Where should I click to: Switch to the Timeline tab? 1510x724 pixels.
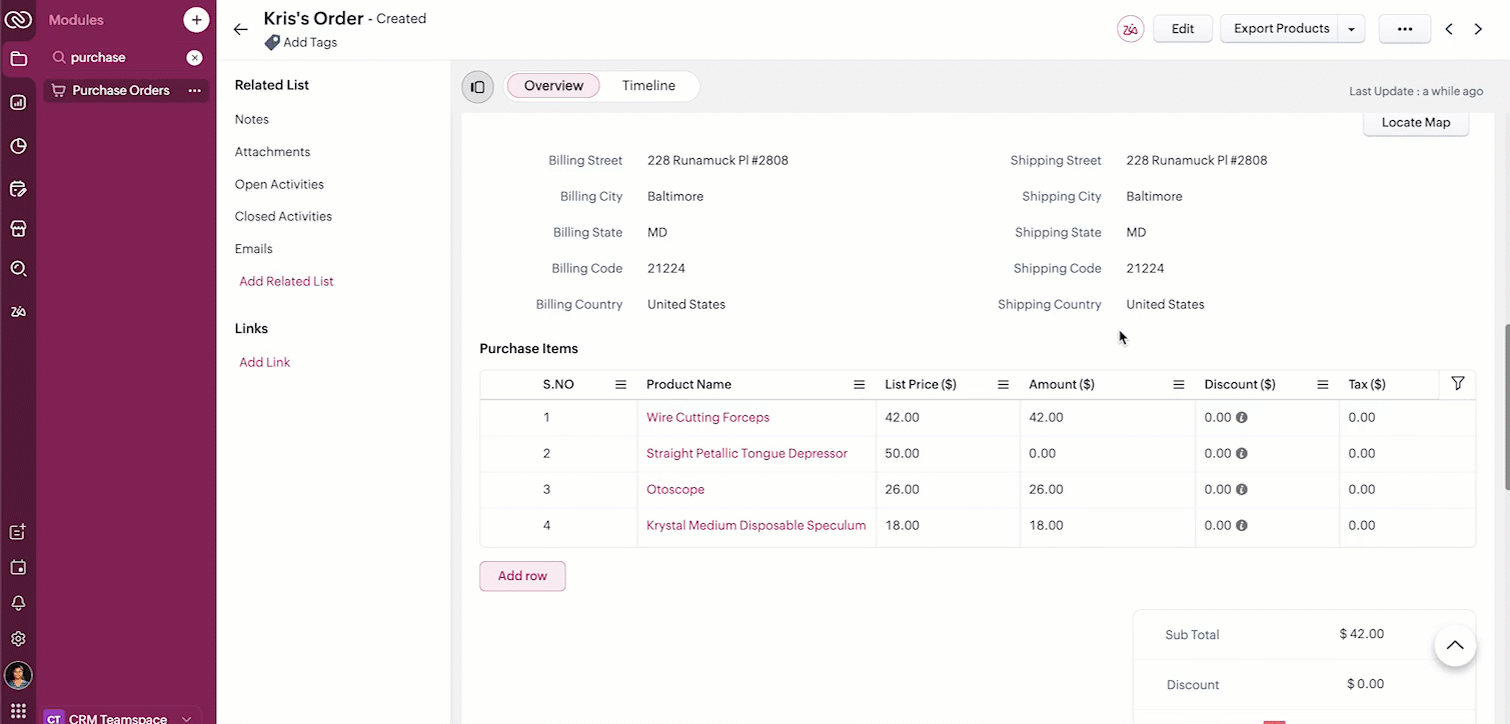(x=648, y=86)
